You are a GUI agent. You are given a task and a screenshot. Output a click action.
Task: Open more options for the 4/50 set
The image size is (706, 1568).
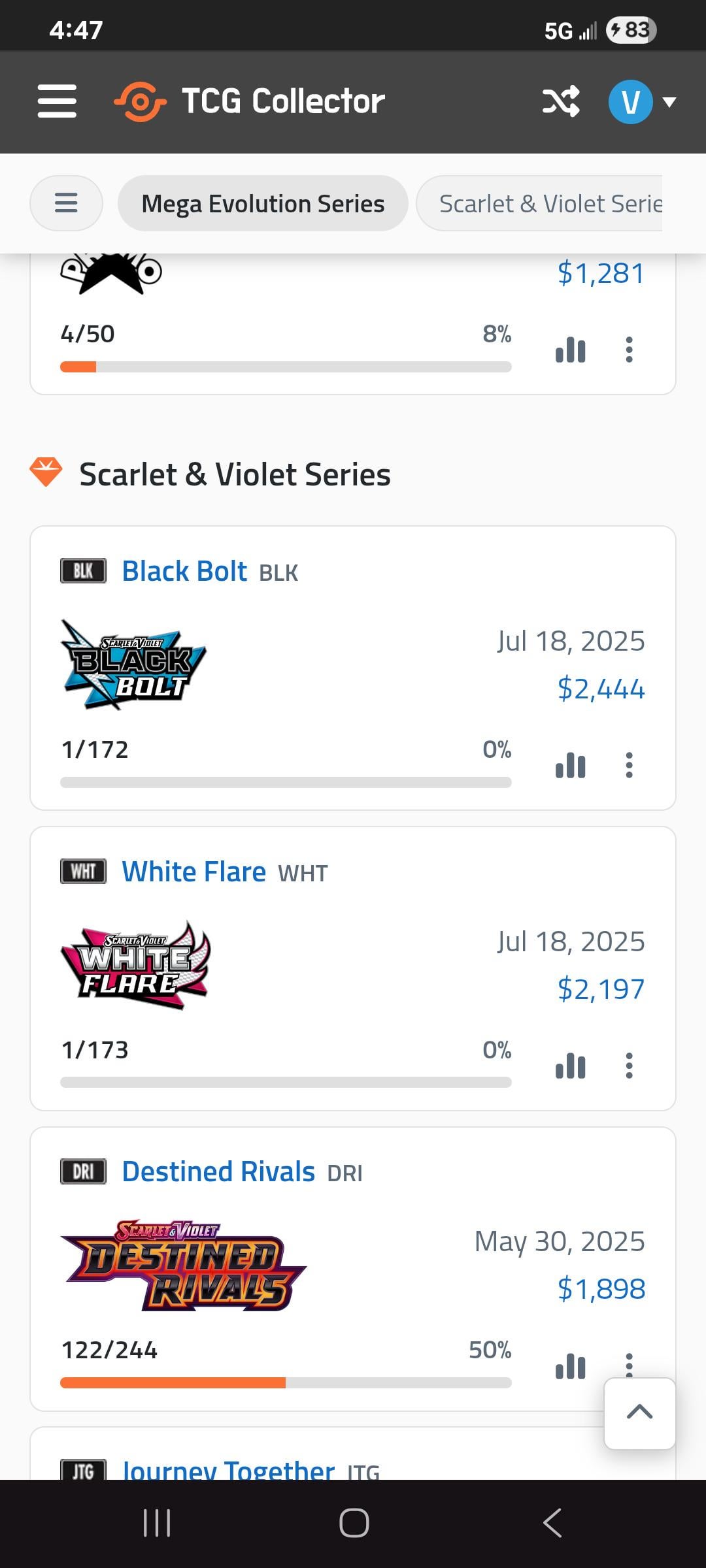click(629, 350)
